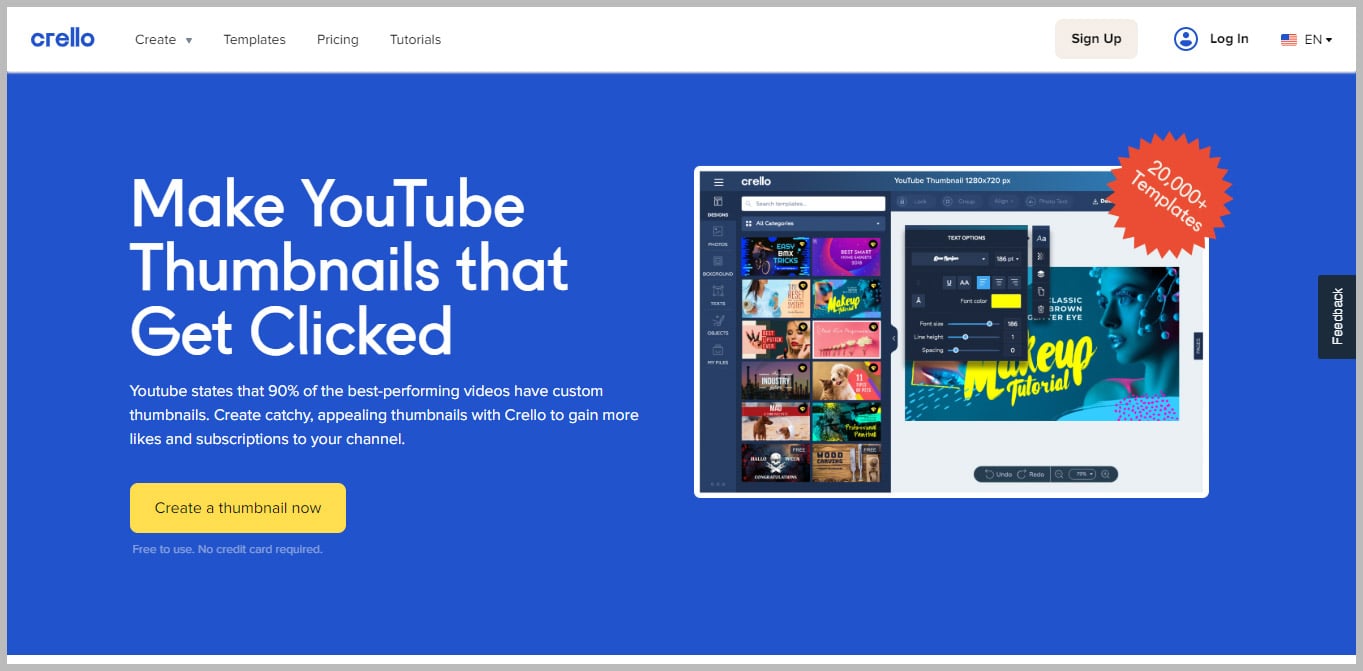Viewport: 1363px width, 671px height.
Task: Select the Industry template thumbnail
Action: coord(776,381)
